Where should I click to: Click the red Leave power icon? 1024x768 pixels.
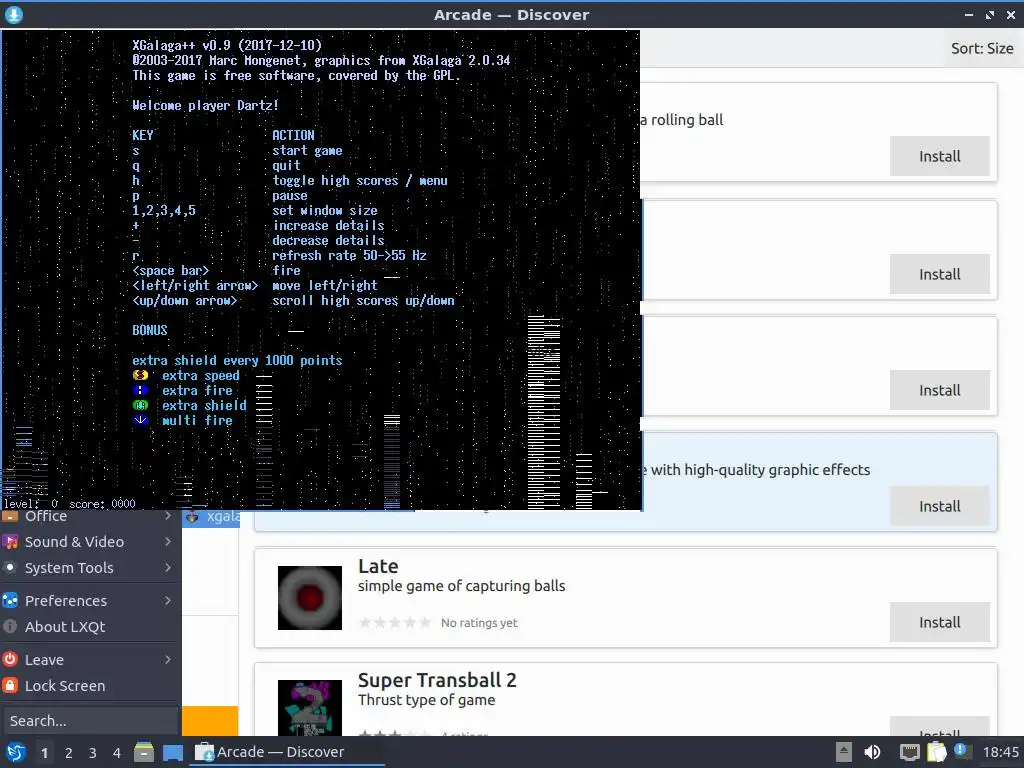(x=10, y=660)
